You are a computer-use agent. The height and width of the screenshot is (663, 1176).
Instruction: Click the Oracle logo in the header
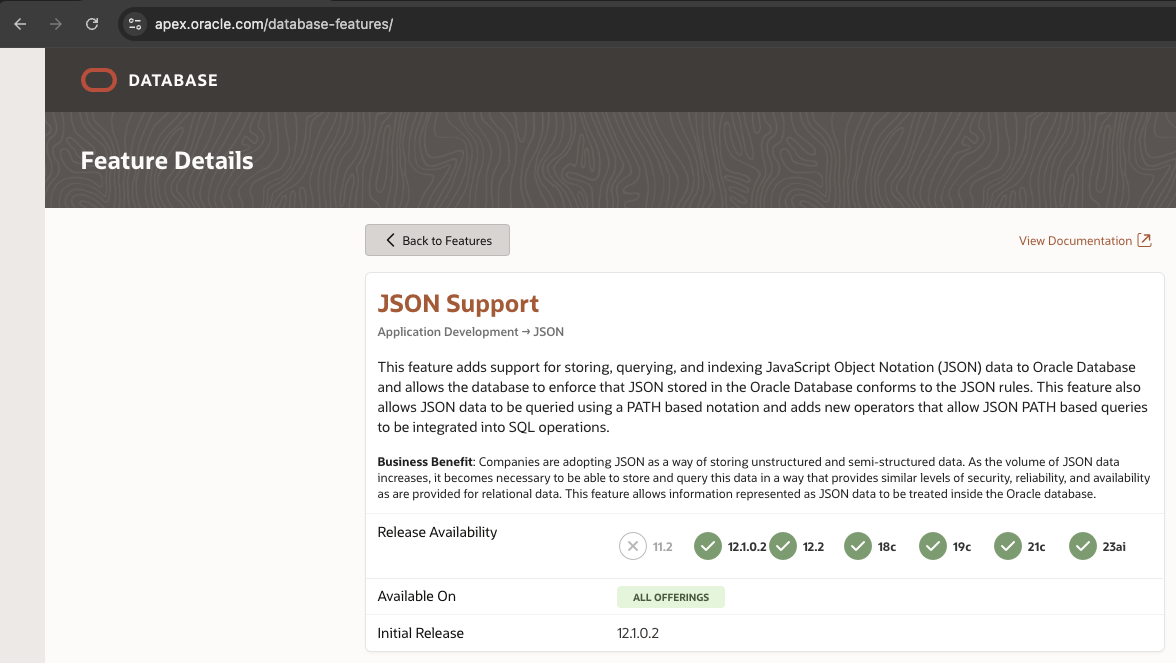pyautogui.click(x=98, y=79)
